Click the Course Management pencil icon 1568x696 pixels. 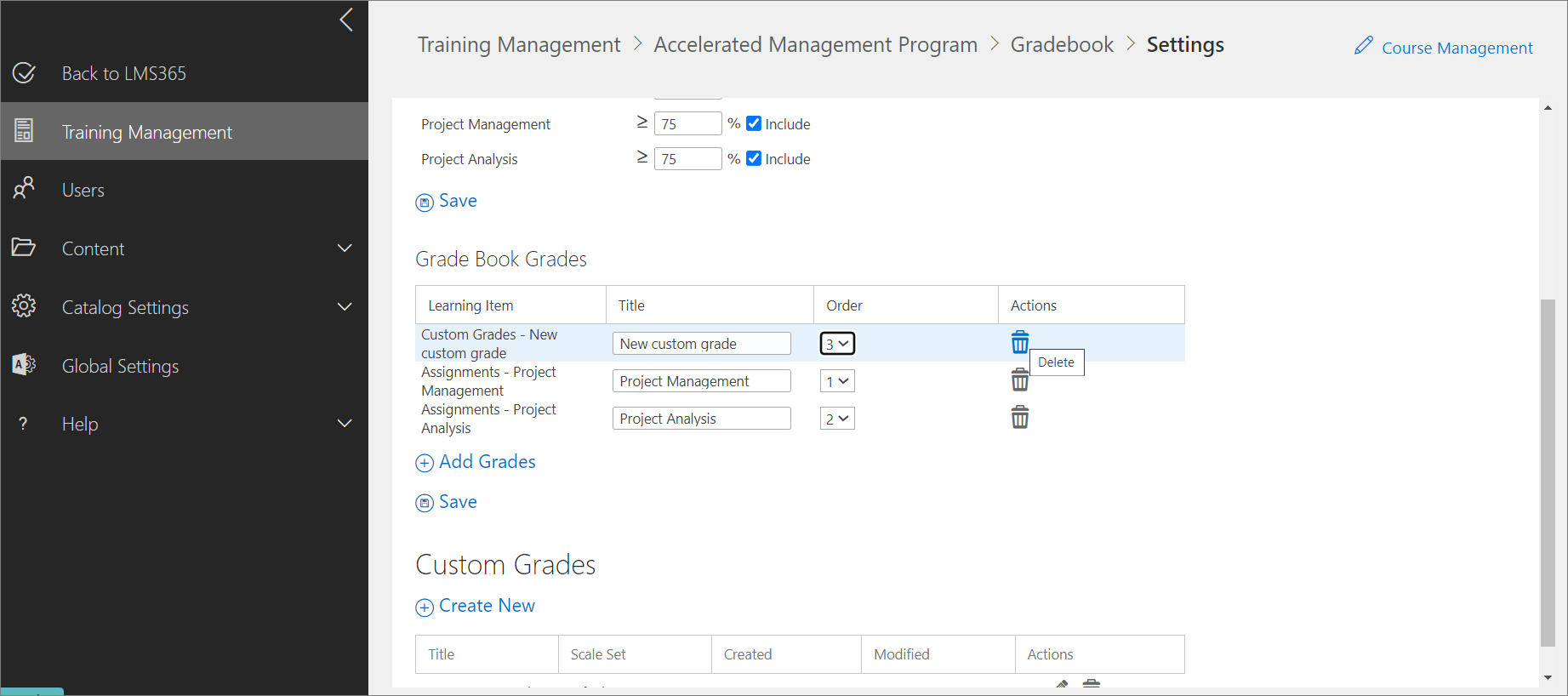pyautogui.click(x=1363, y=46)
